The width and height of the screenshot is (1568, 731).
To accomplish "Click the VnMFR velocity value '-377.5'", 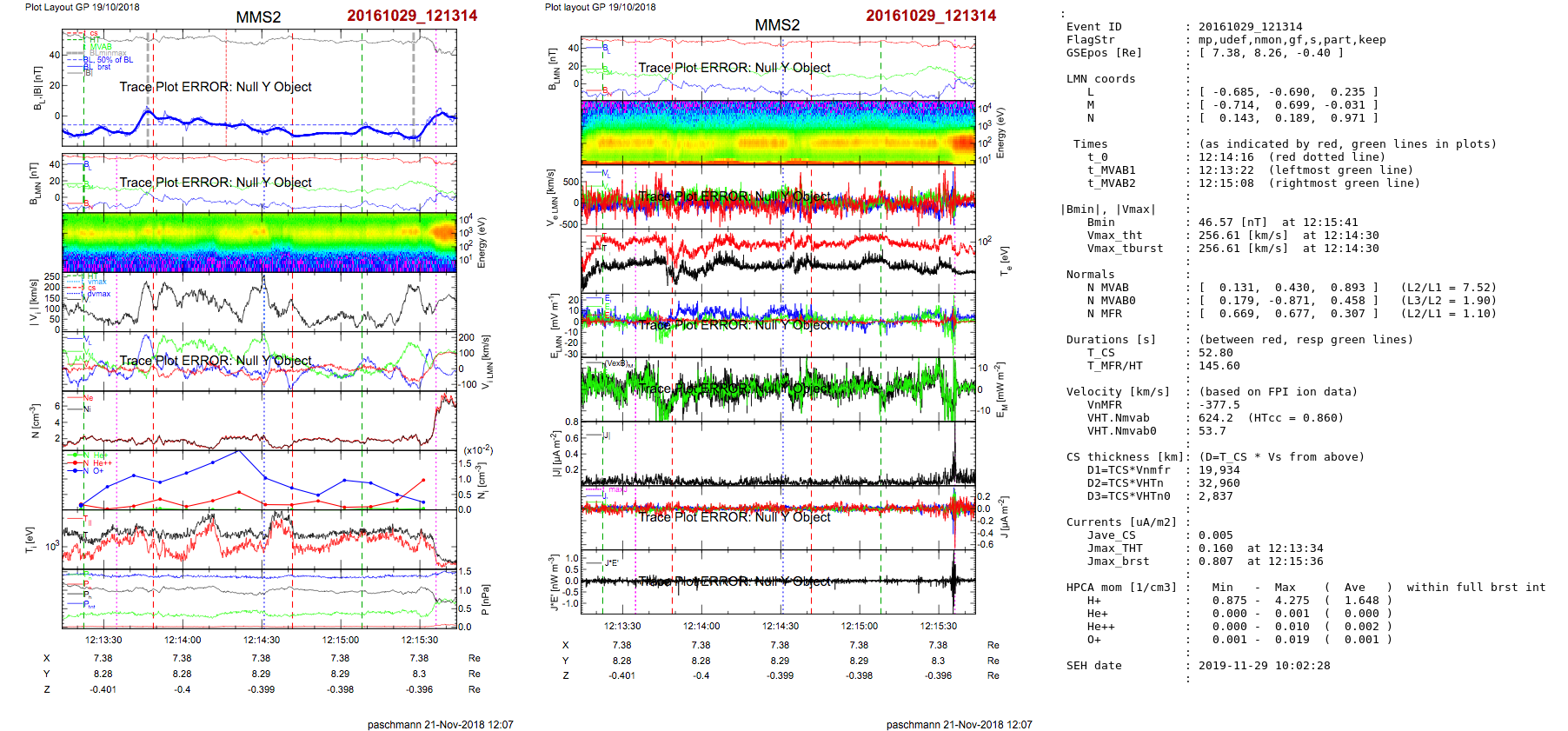I will tap(1219, 405).
